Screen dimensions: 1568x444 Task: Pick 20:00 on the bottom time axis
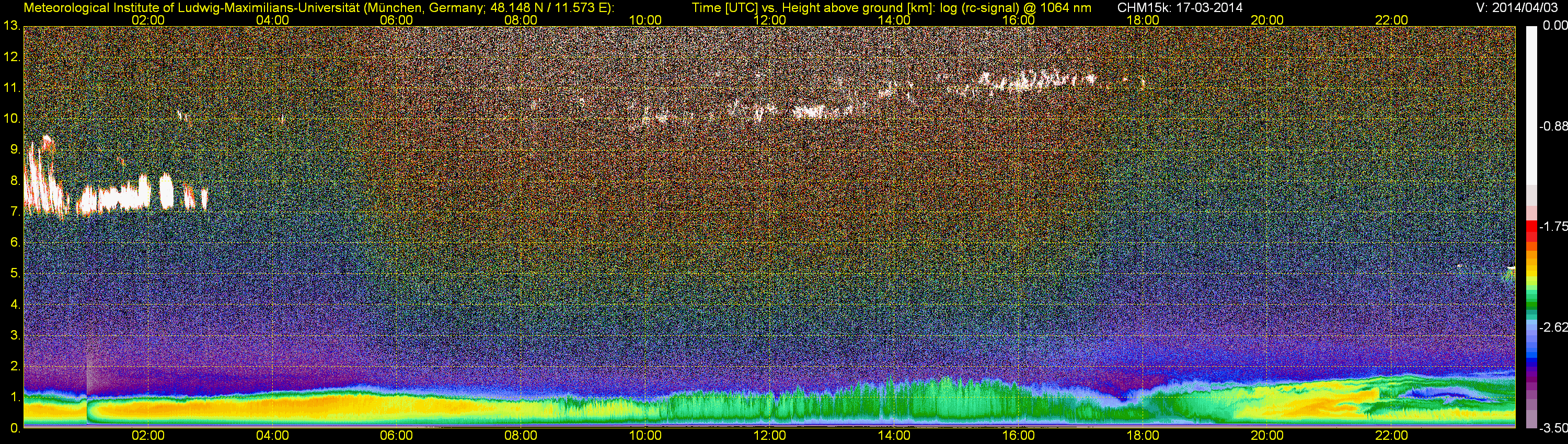coord(1267,436)
